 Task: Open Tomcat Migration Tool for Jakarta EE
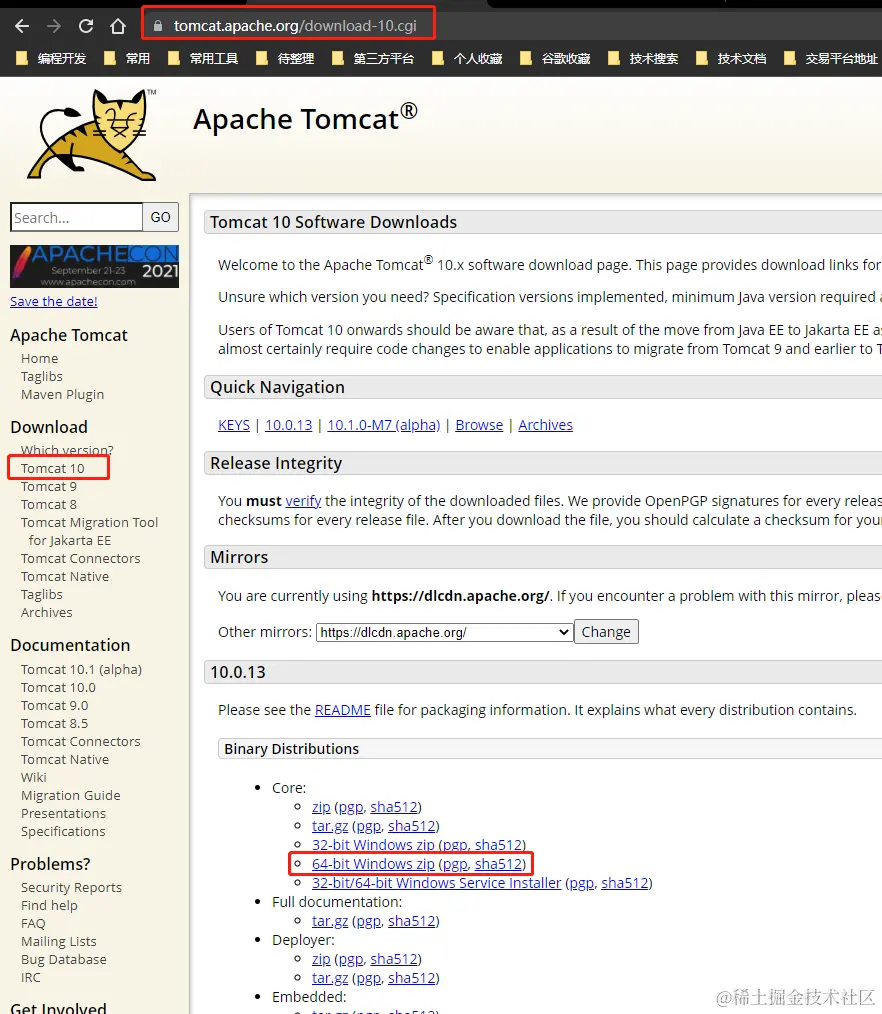(x=89, y=531)
